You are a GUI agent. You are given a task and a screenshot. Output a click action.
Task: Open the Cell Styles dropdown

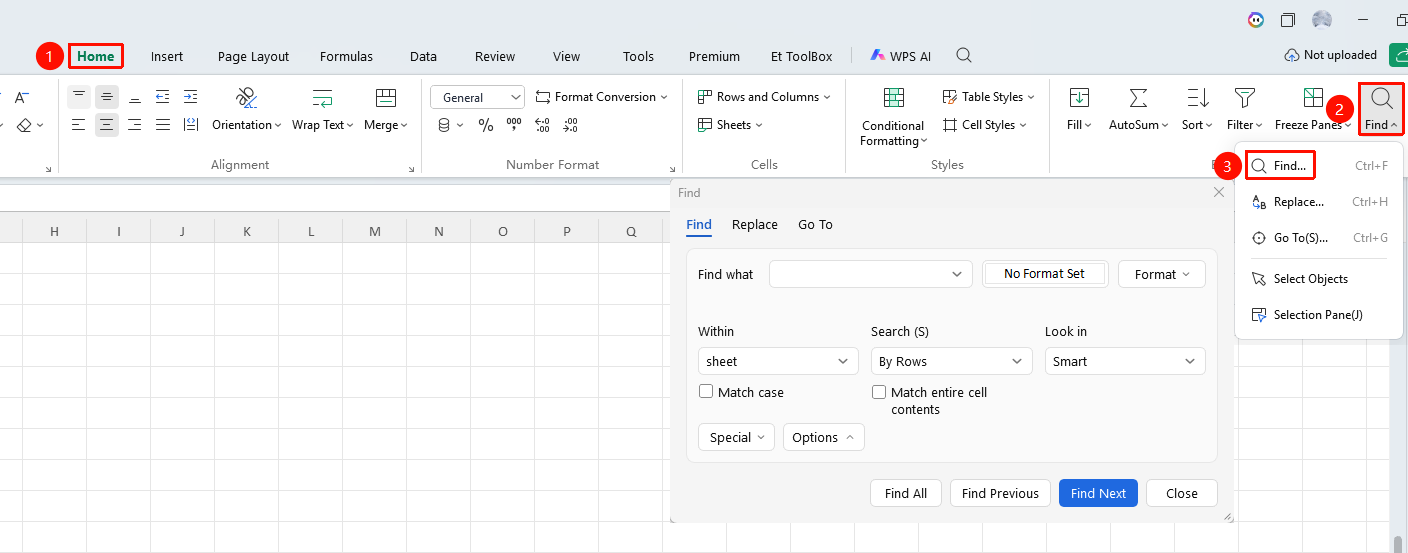[x=984, y=125]
